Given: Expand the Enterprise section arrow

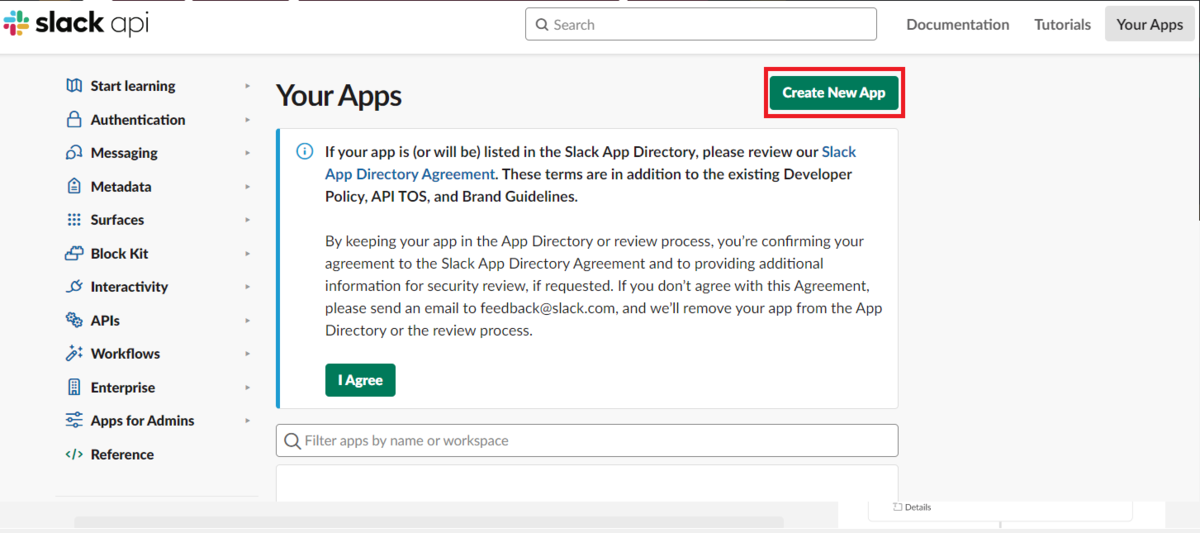Looking at the screenshot, I should 248,388.
